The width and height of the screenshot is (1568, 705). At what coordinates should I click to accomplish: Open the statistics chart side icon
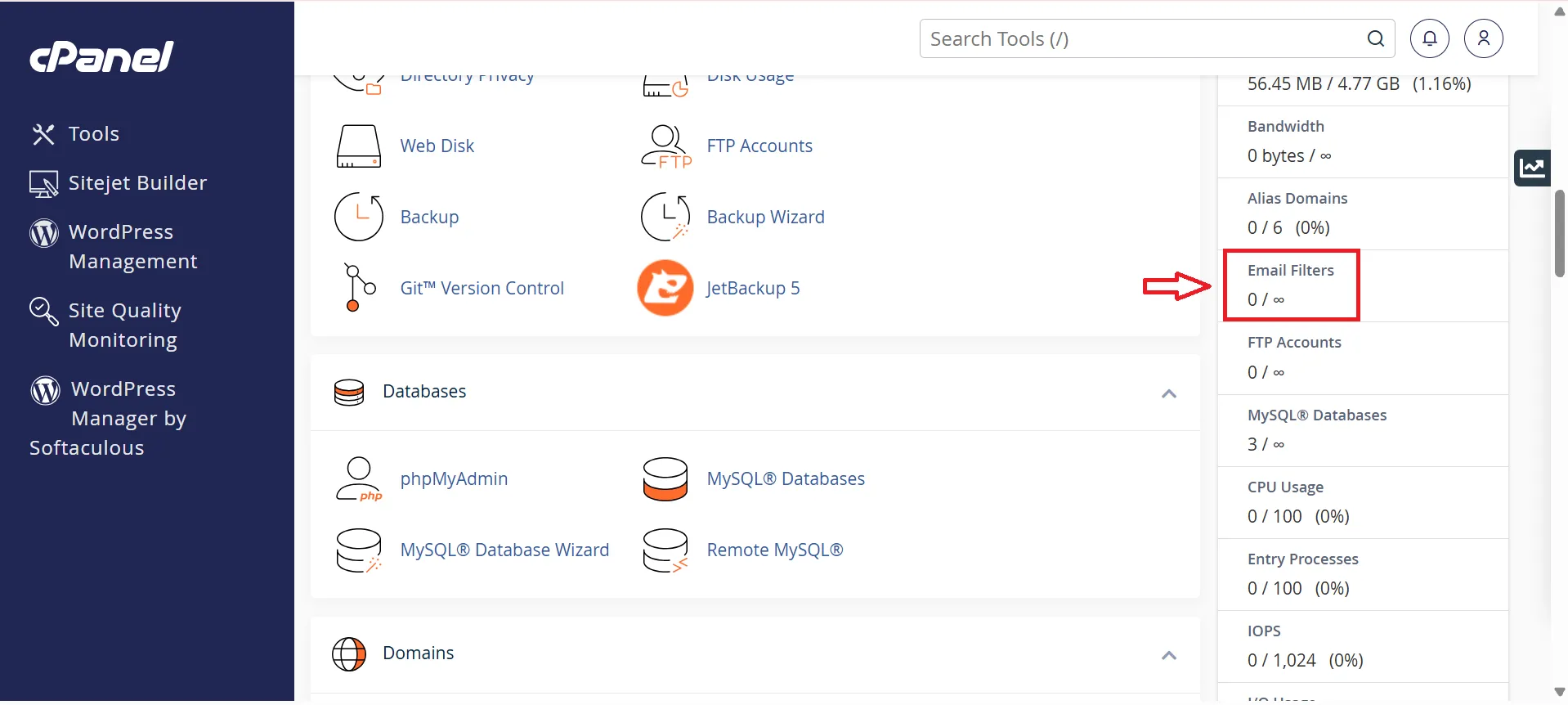tap(1531, 168)
